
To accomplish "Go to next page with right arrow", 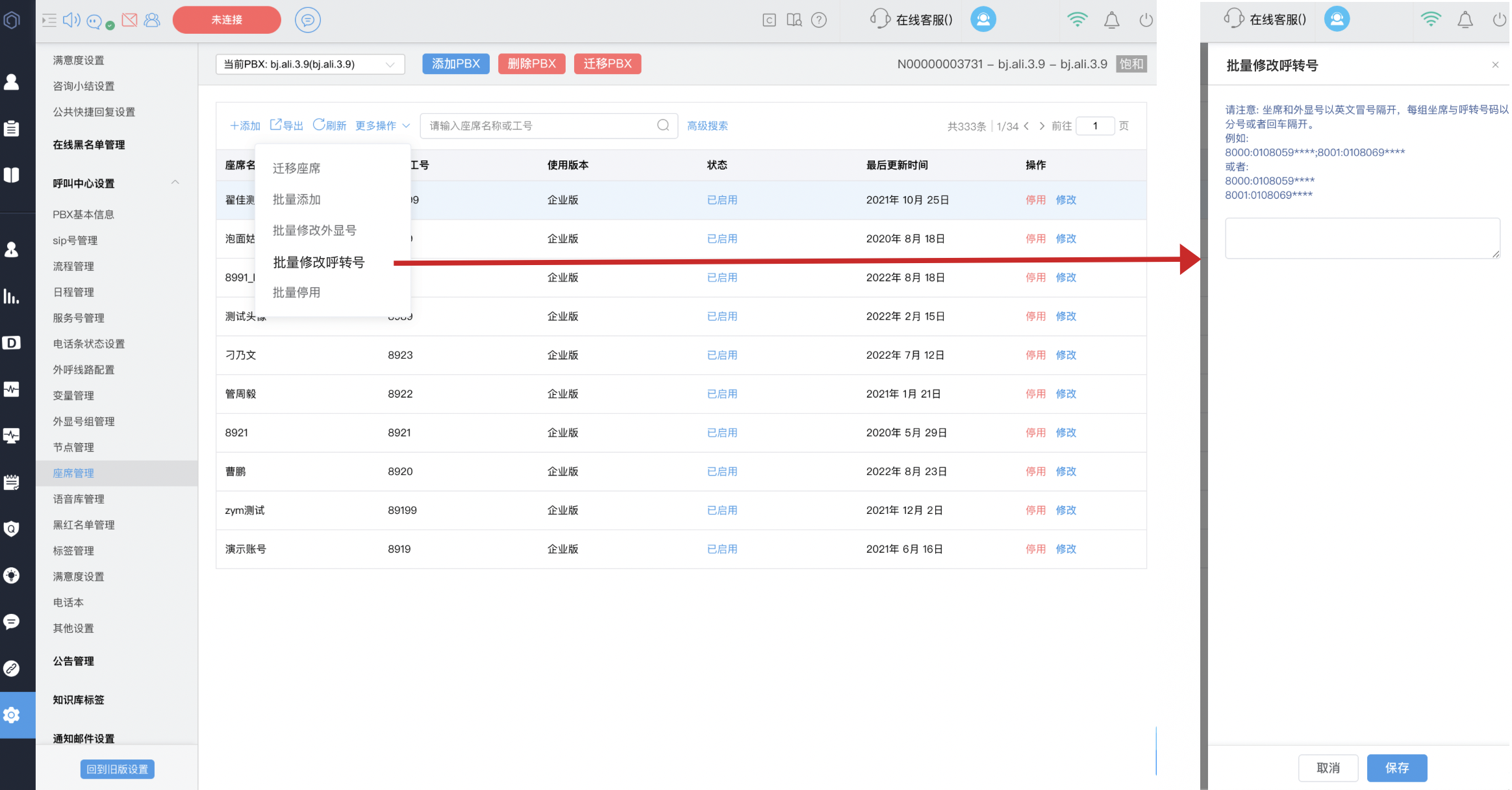I will pyautogui.click(x=1042, y=125).
